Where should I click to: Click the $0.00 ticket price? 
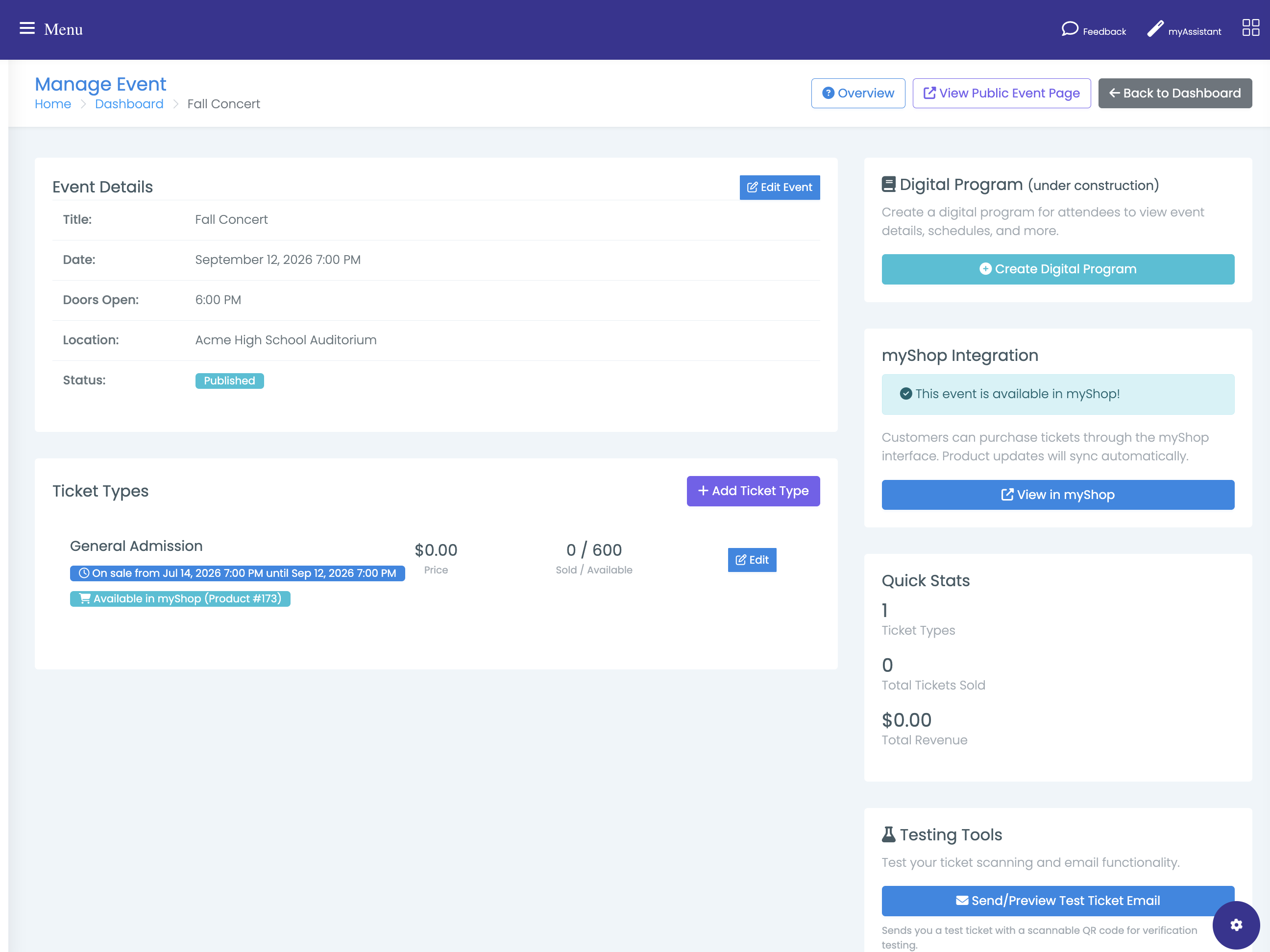pos(436,550)
